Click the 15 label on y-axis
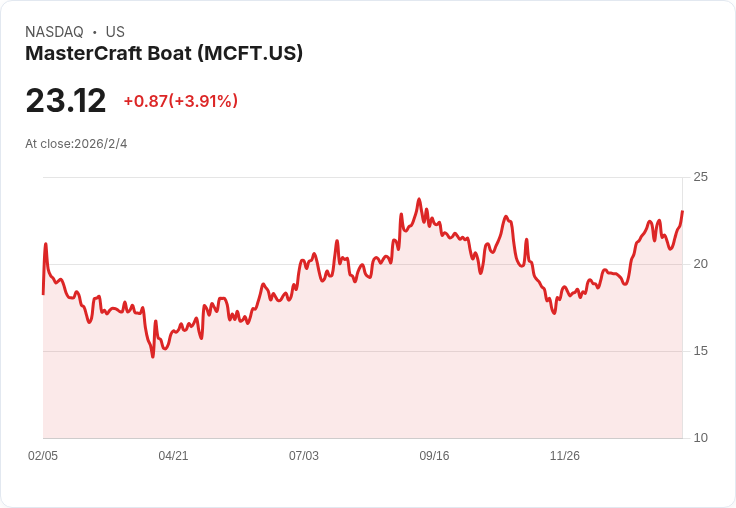 701,351
